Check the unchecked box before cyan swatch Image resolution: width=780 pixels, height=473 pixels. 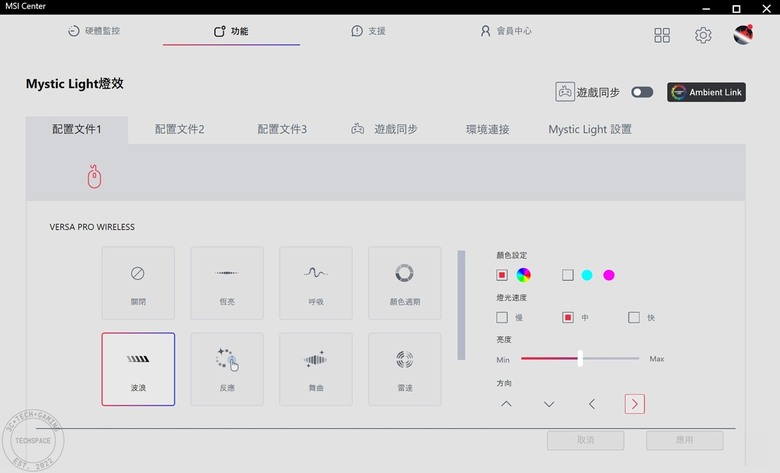[568, 275]
